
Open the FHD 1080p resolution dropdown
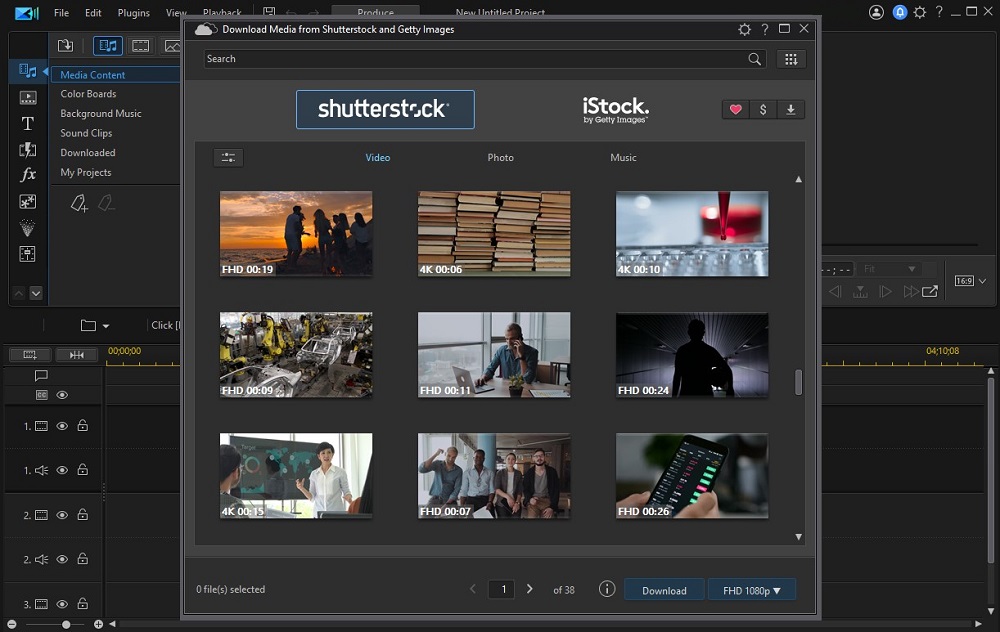[752, 590]
